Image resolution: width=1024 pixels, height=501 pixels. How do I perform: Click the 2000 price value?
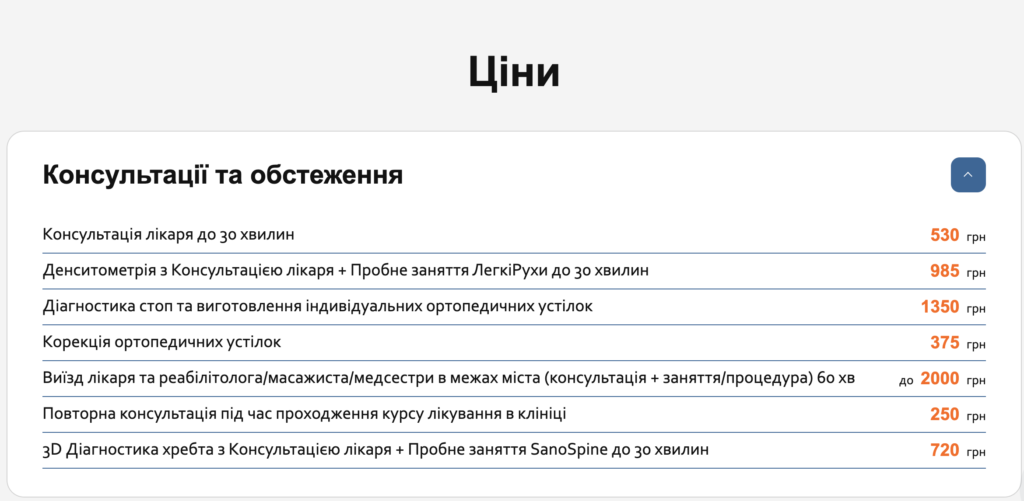point(940,379)
